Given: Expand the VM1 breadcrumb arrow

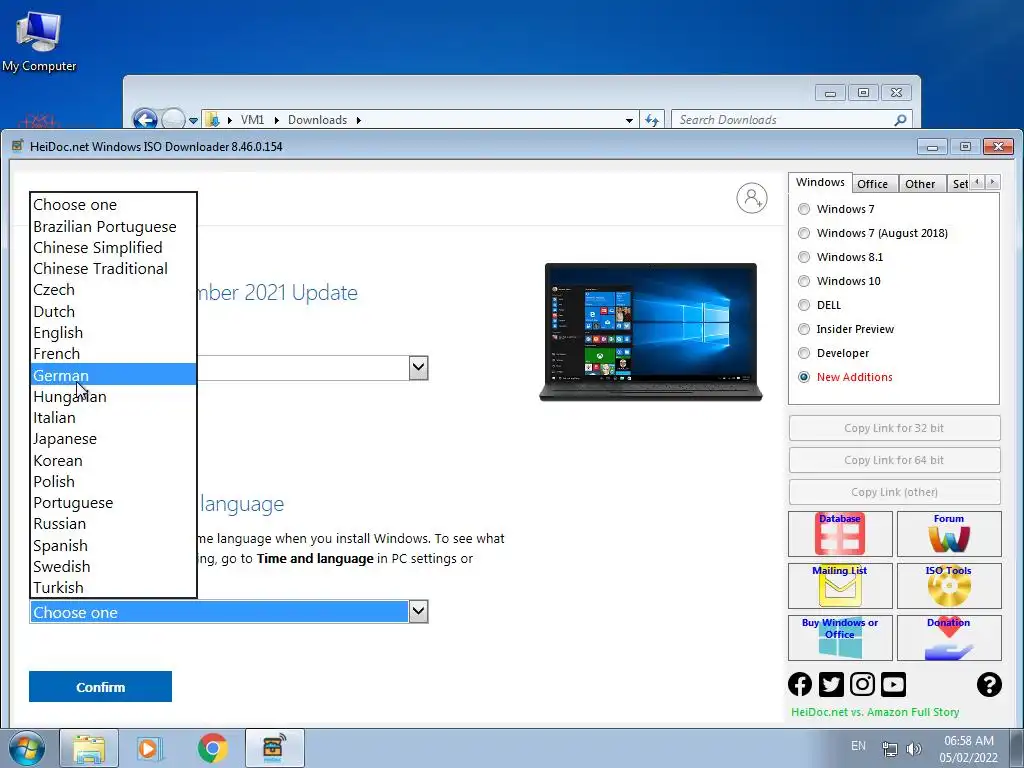Looking at the screenshot, I should (x=277, y=120).
